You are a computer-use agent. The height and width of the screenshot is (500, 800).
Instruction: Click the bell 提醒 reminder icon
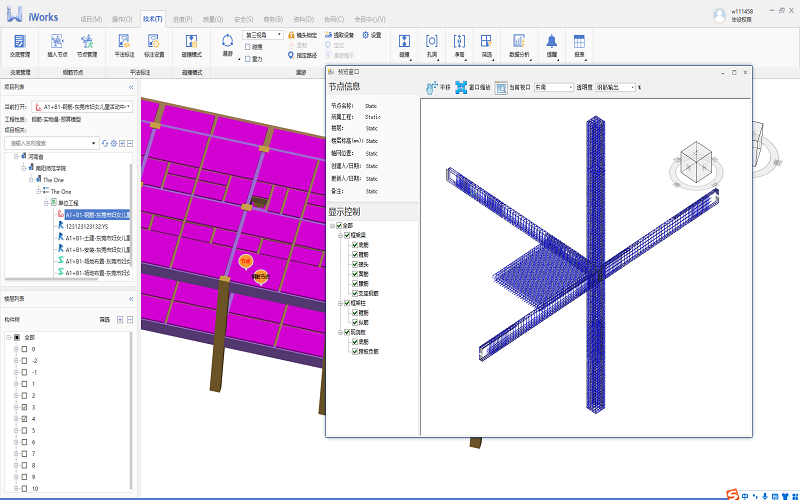pos(552,41)
